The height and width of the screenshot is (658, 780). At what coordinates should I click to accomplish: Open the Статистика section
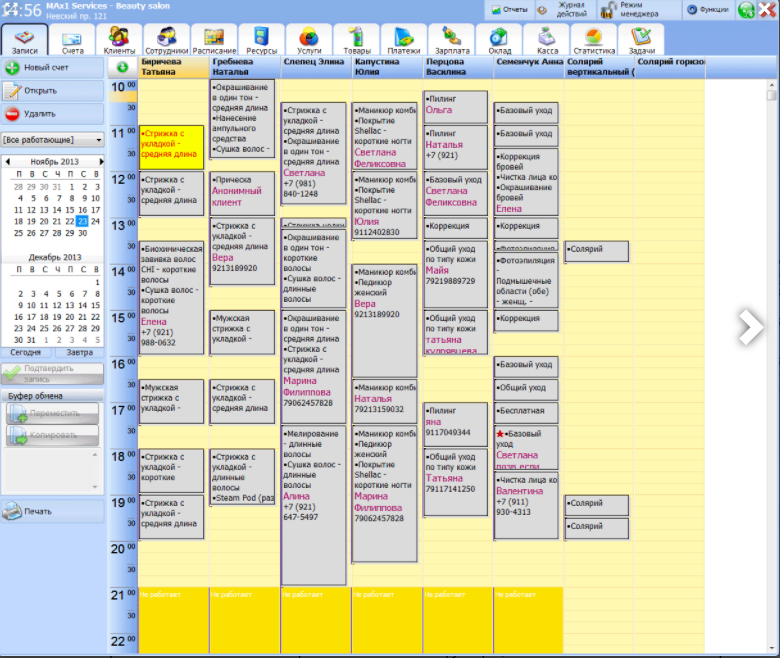tap(594, 39)
